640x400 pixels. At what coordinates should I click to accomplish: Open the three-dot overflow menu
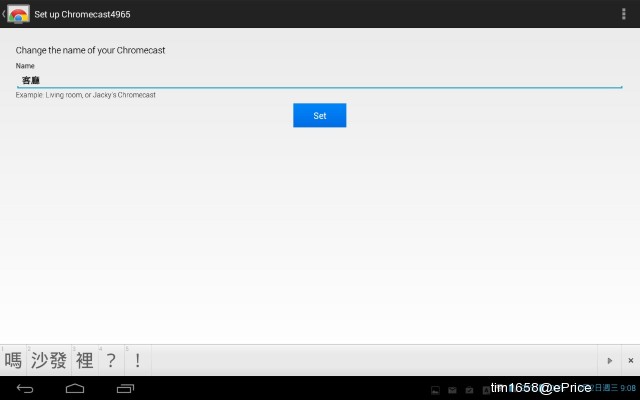point(623,14)
